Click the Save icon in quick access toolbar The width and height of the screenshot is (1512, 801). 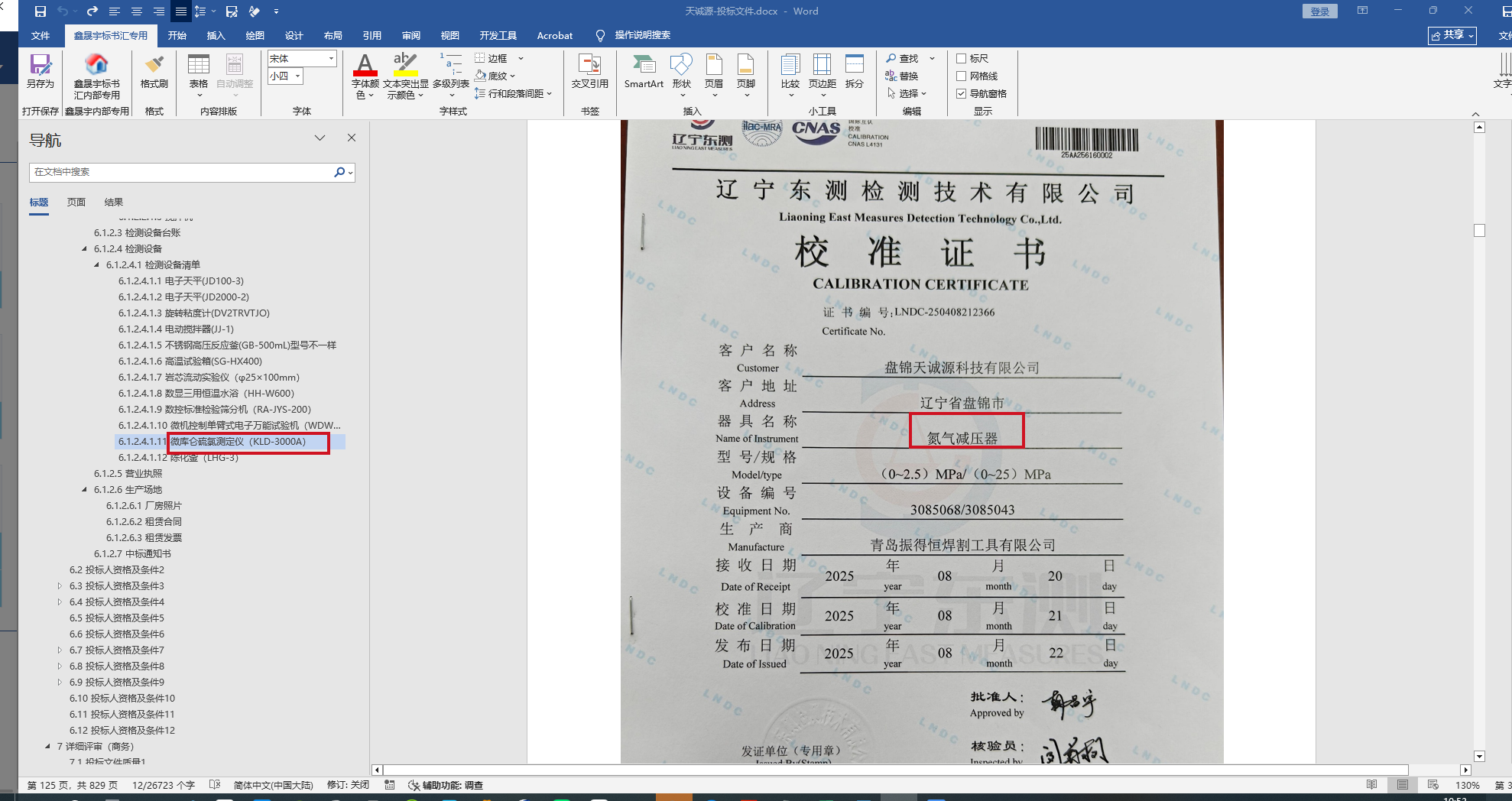[41, 11]
